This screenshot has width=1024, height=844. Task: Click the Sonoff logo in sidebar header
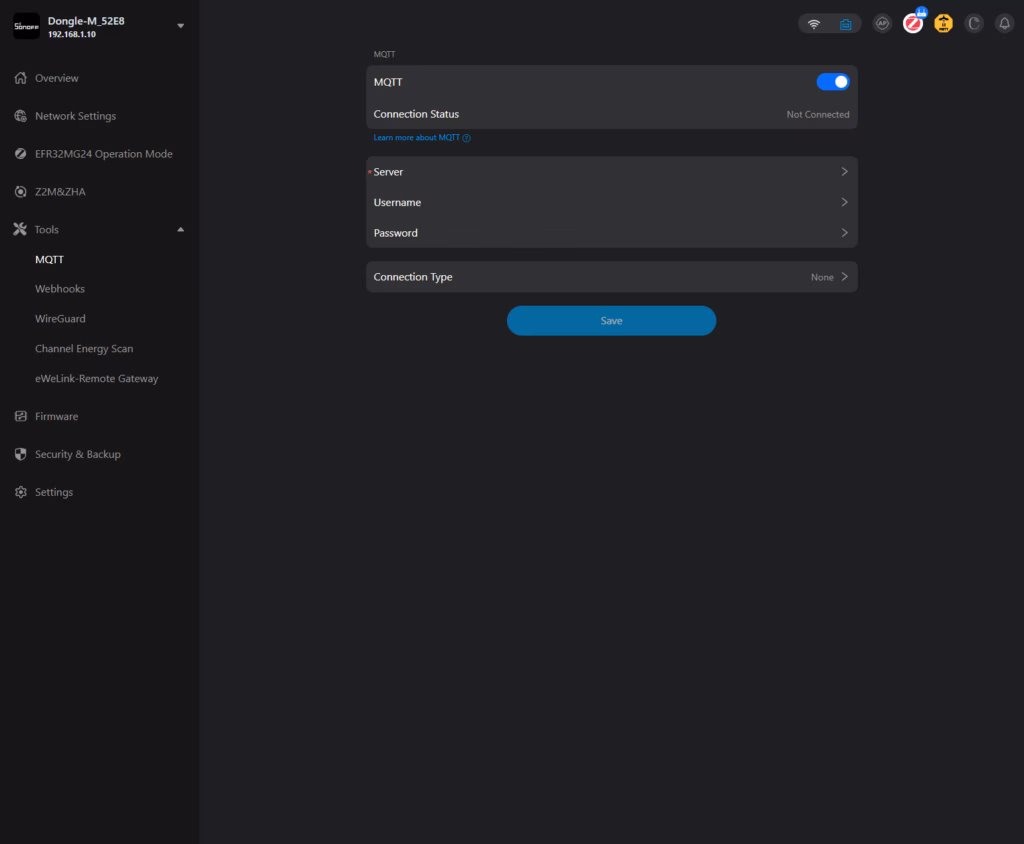(x=26, y=26)
